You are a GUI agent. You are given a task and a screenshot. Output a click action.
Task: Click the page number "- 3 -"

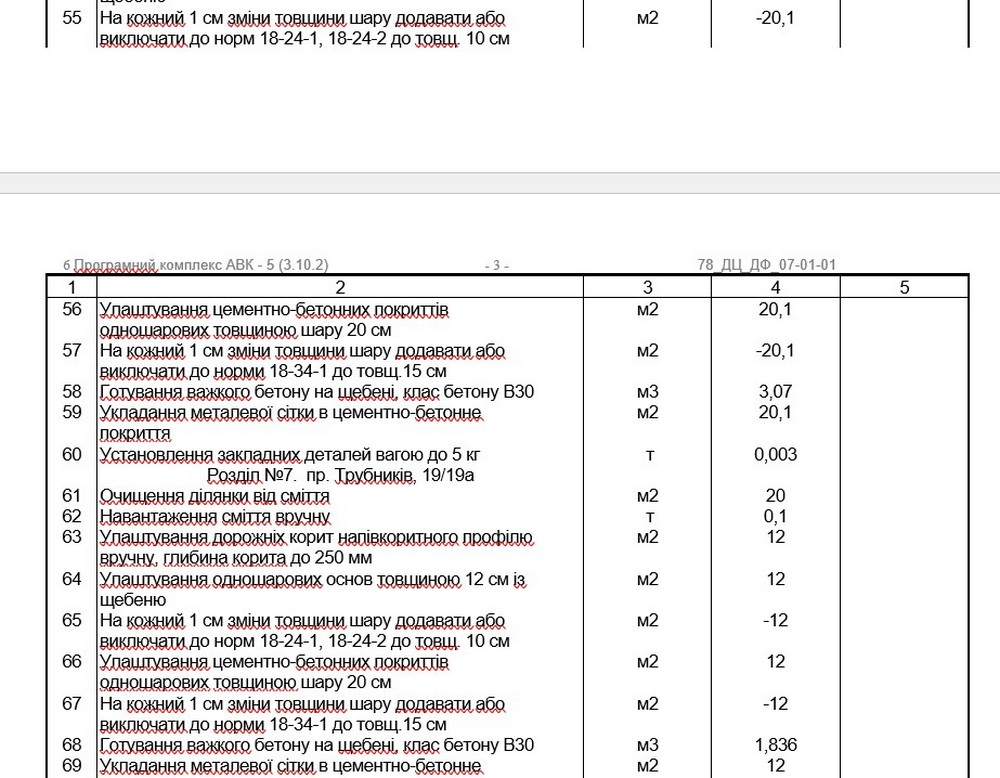(496, 265)
